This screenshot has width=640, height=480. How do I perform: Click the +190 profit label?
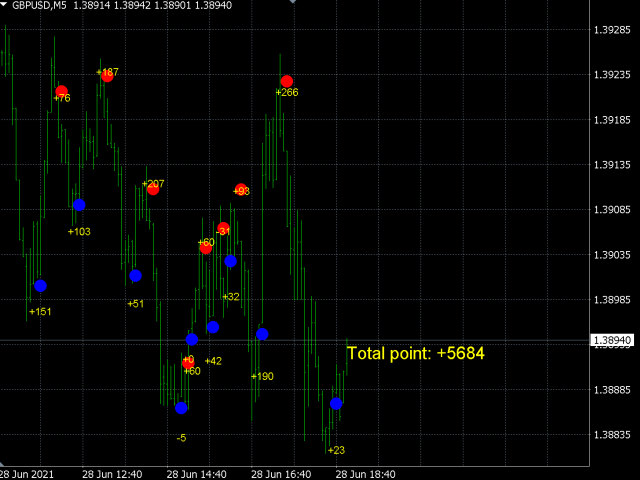pos(262,376)
